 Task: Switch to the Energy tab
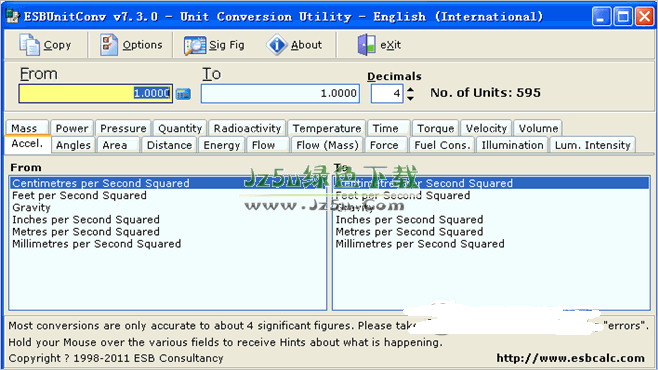(x=222, y=145)
